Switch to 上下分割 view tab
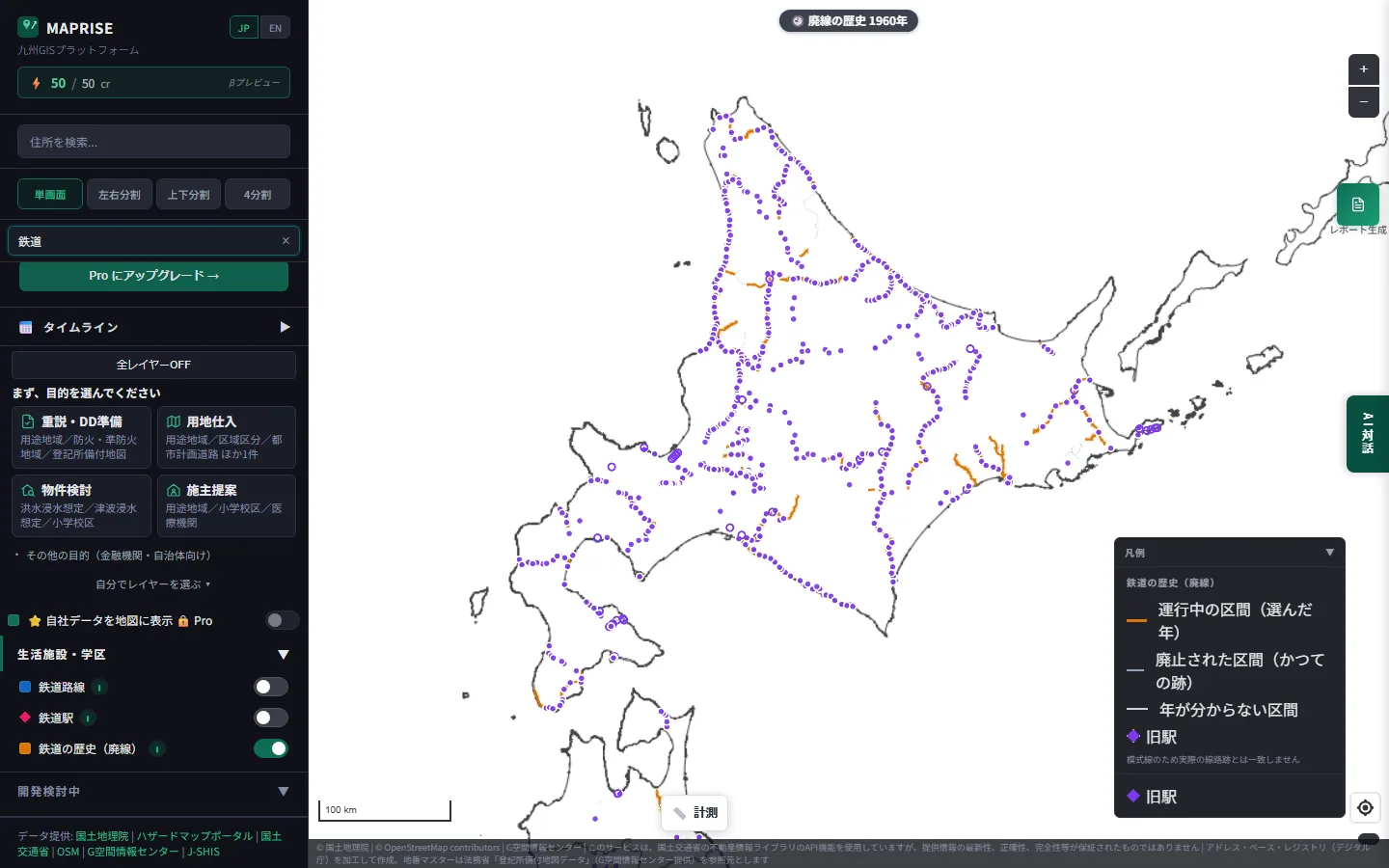The width and height of the screenshot is (1389, 868). [x=188, y=194]
